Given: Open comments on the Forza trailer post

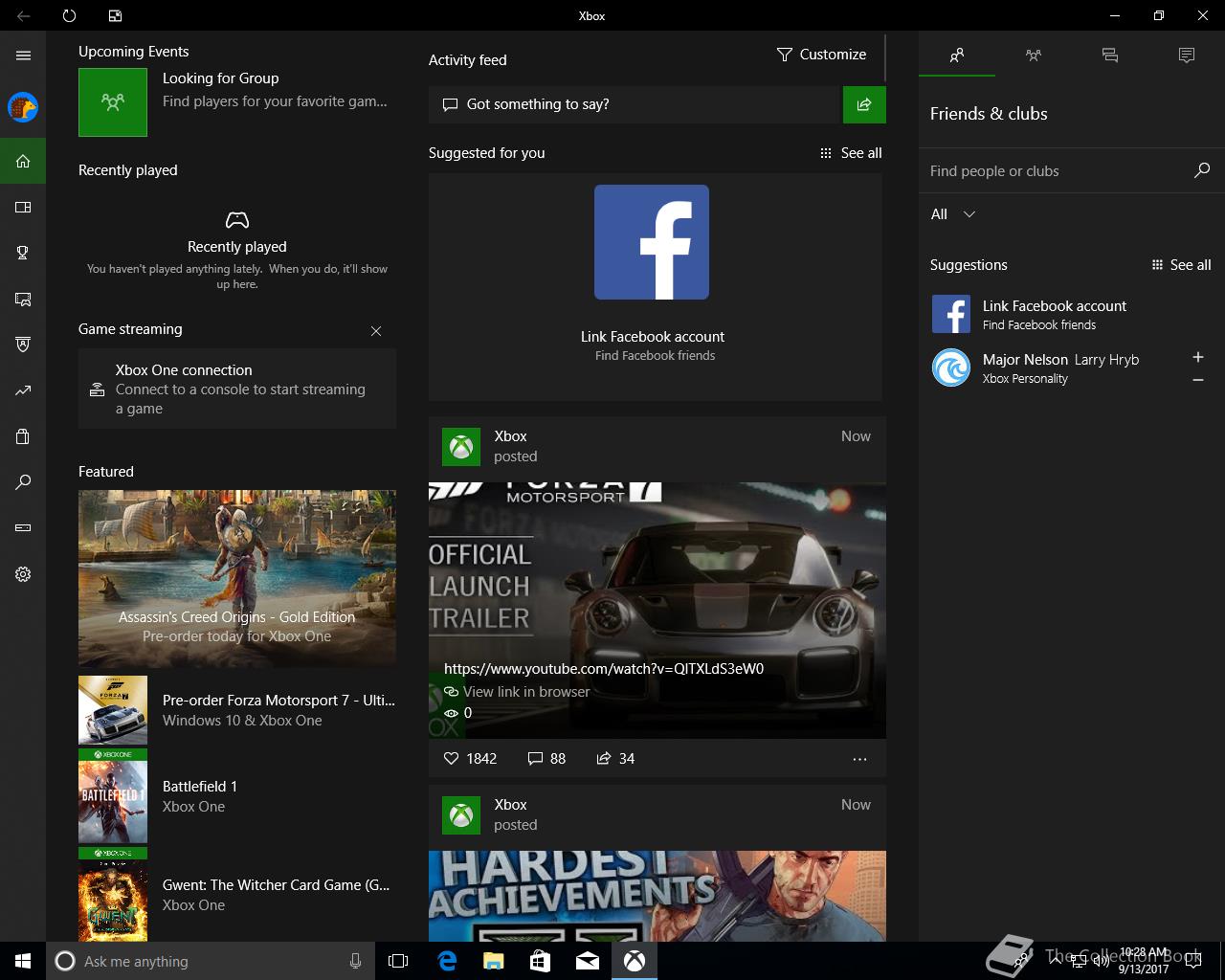Looking at the screenshot, I should click(x=546, y=758).
